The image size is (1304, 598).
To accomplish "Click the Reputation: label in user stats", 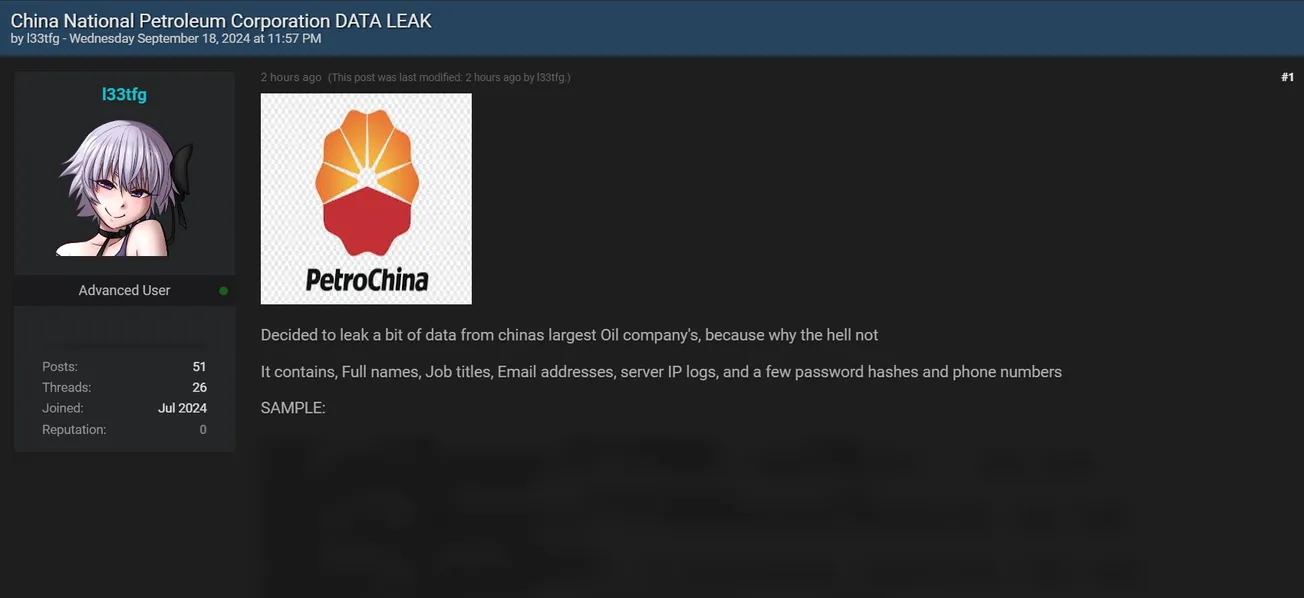I will tap(74, 430).
